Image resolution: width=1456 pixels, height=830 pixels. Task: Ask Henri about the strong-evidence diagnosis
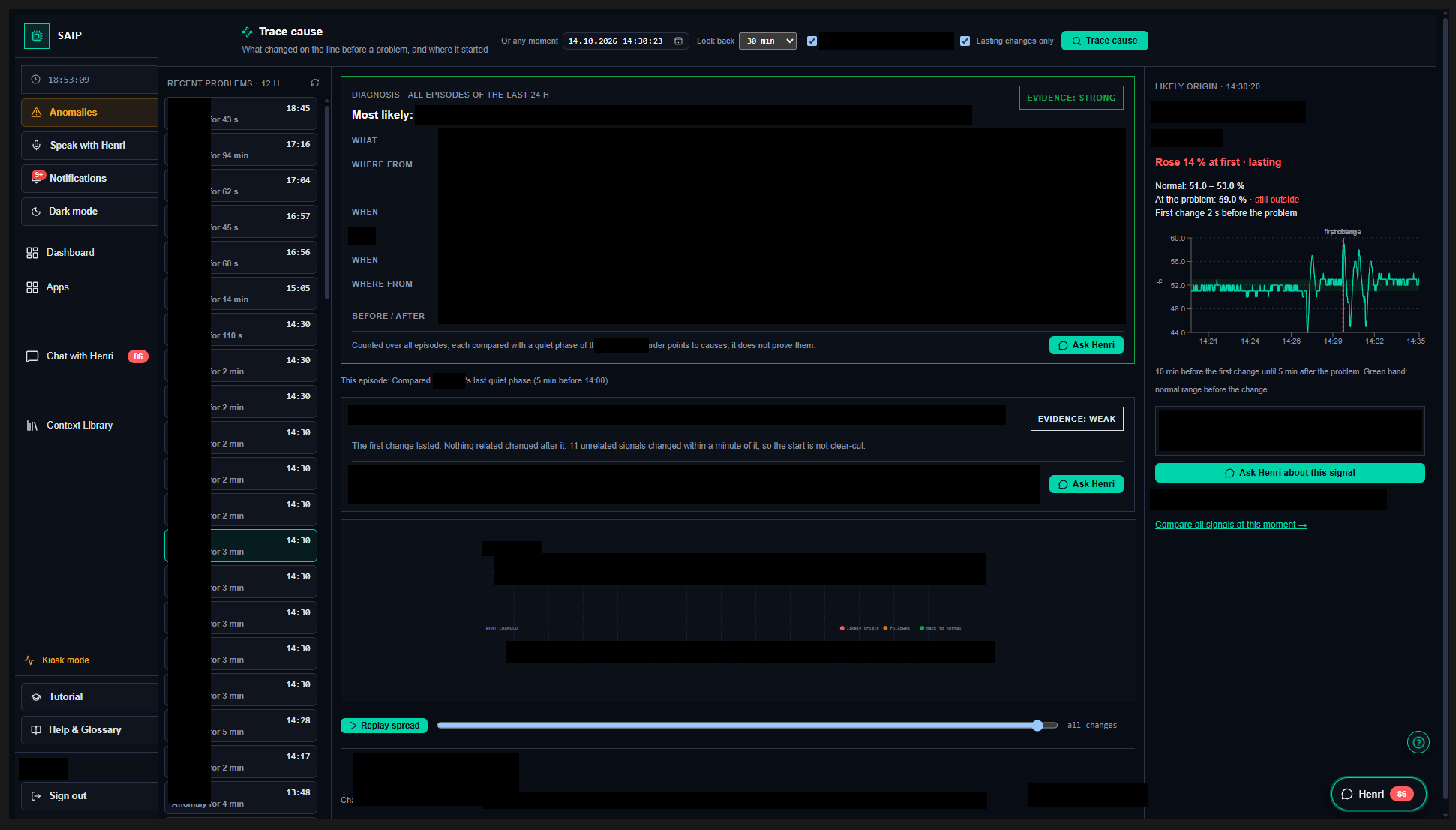pyautogui.click(x=1086, y=345)
